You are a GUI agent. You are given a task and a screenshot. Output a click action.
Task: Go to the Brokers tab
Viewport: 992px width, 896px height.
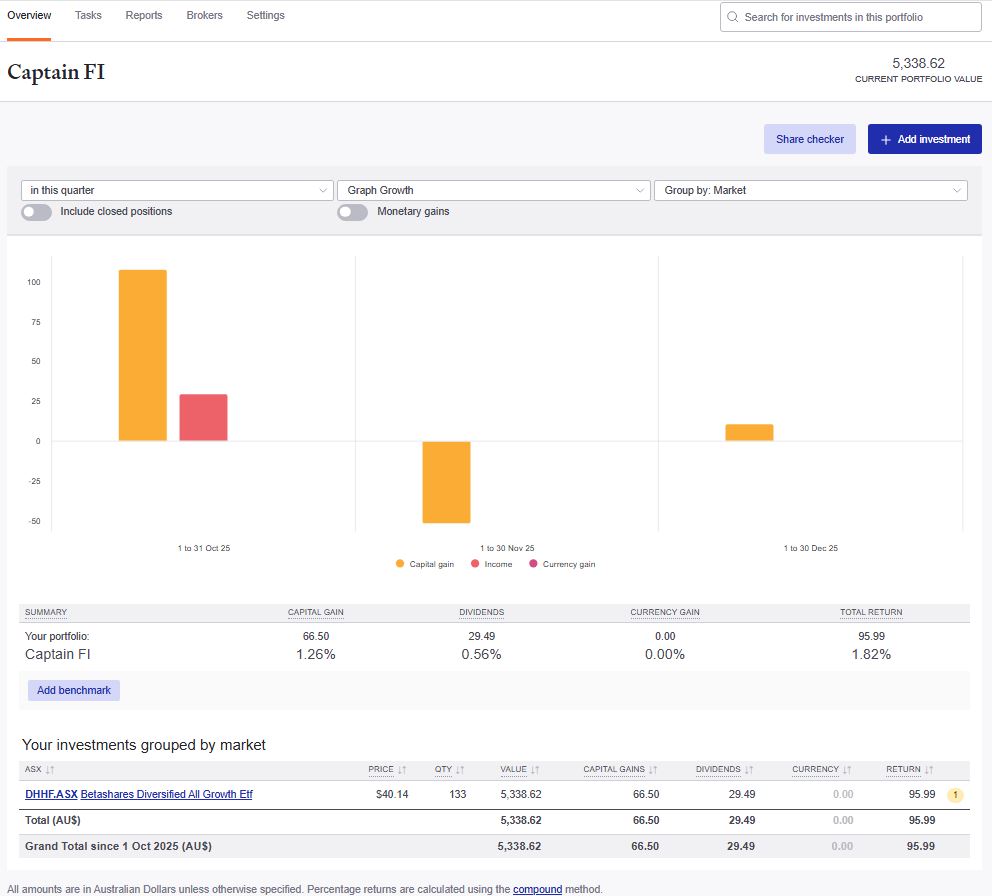[204, 16]
